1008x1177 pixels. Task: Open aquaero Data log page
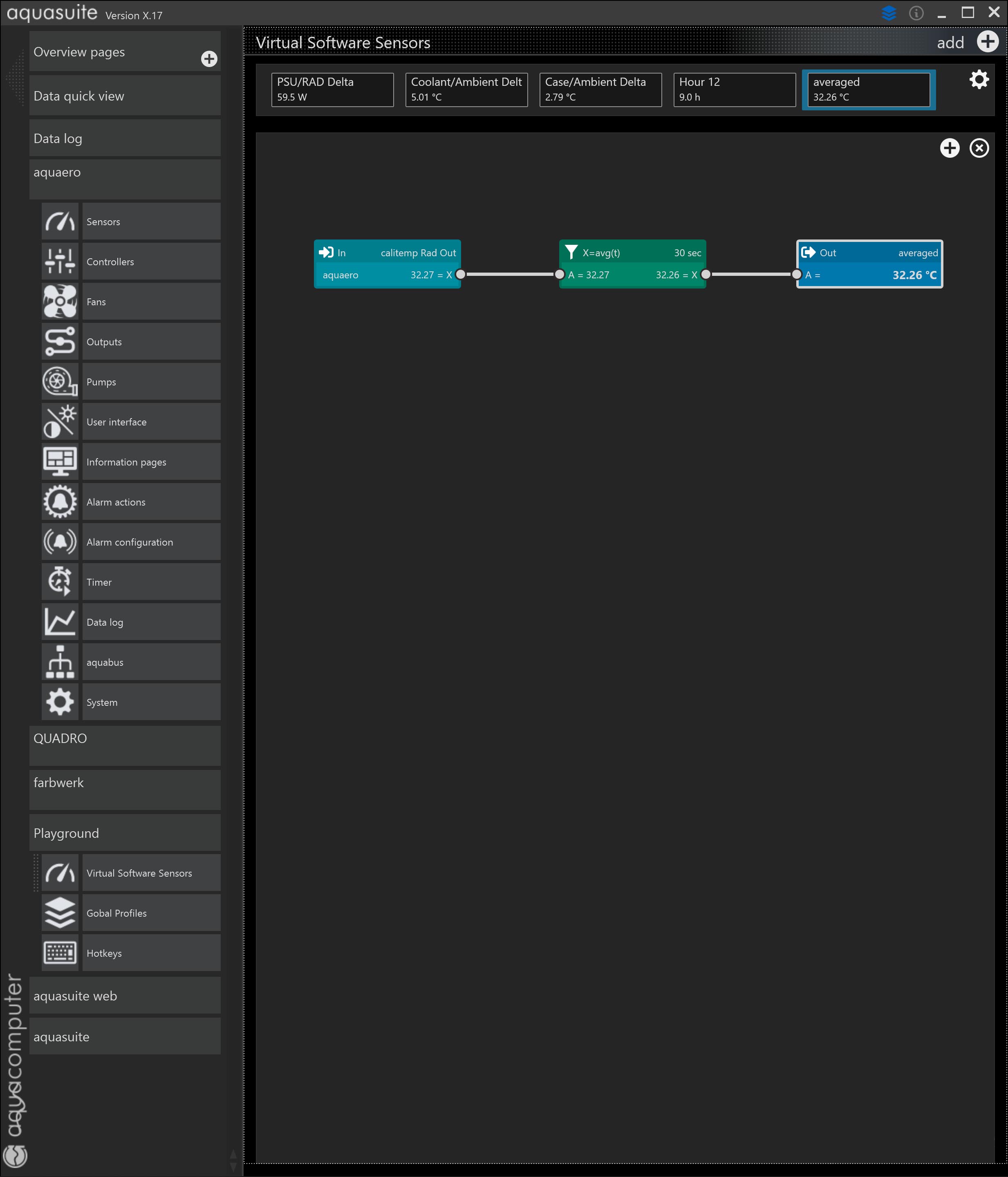click(x=151, y=622)
